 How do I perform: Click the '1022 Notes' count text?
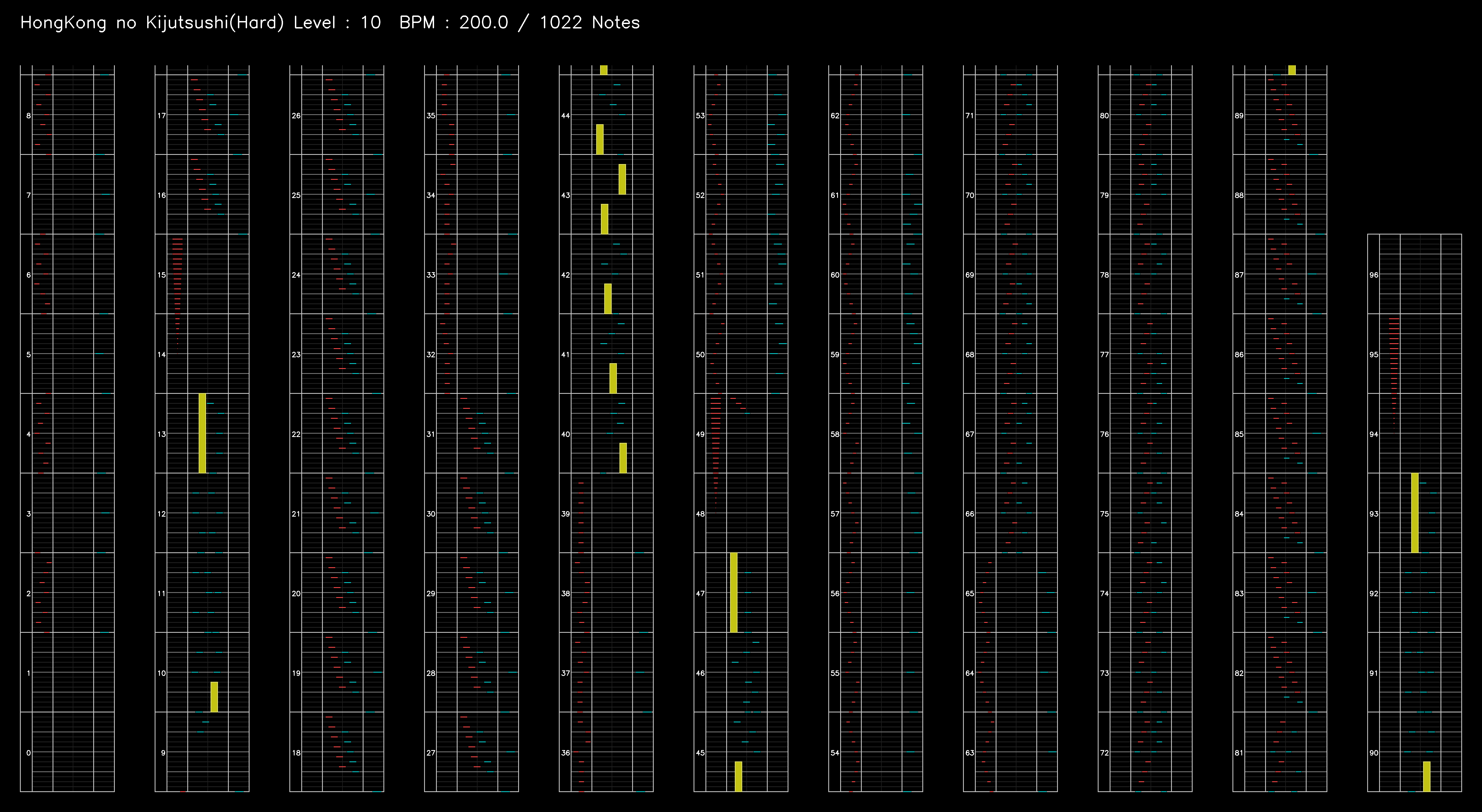click(x=590, y=22)
